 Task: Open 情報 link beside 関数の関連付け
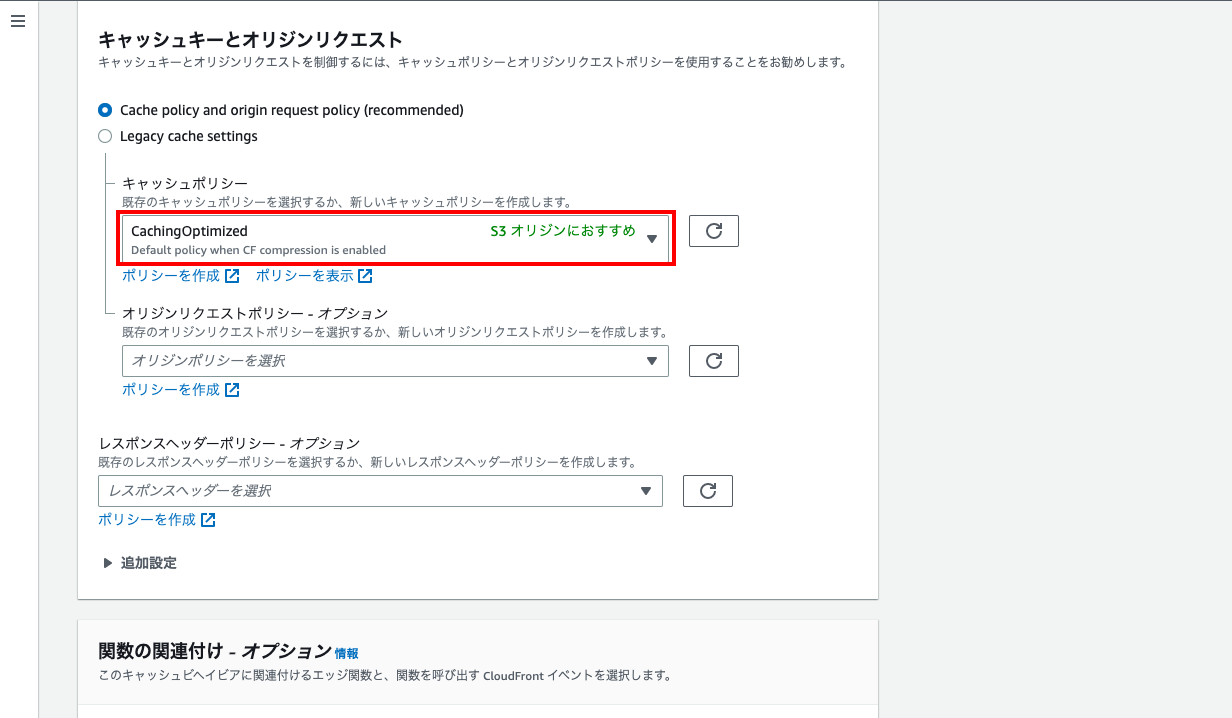pyautogui.click(x=346, y=653)
